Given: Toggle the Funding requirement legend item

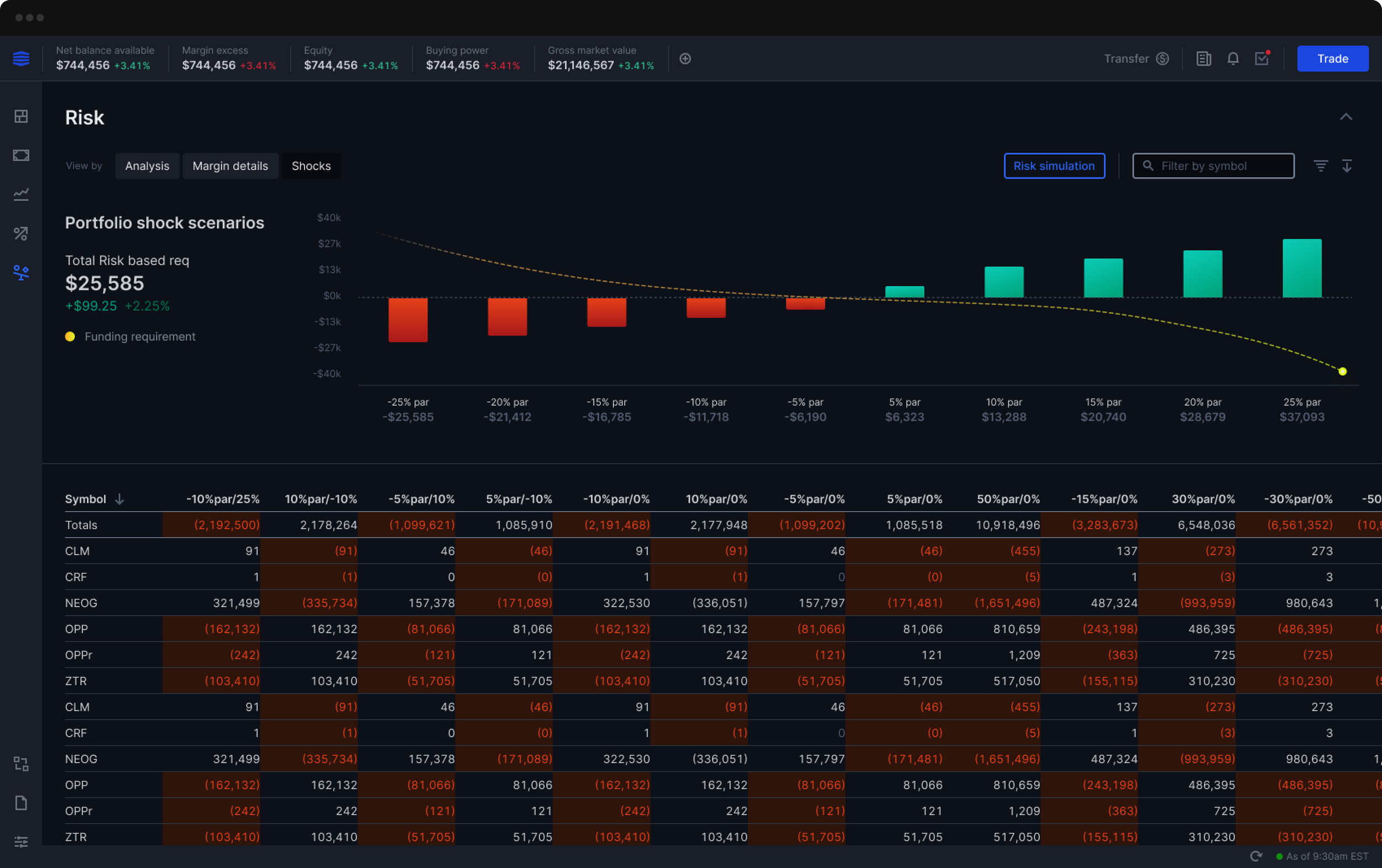Looking at the screenshot, I should (131, 337).
